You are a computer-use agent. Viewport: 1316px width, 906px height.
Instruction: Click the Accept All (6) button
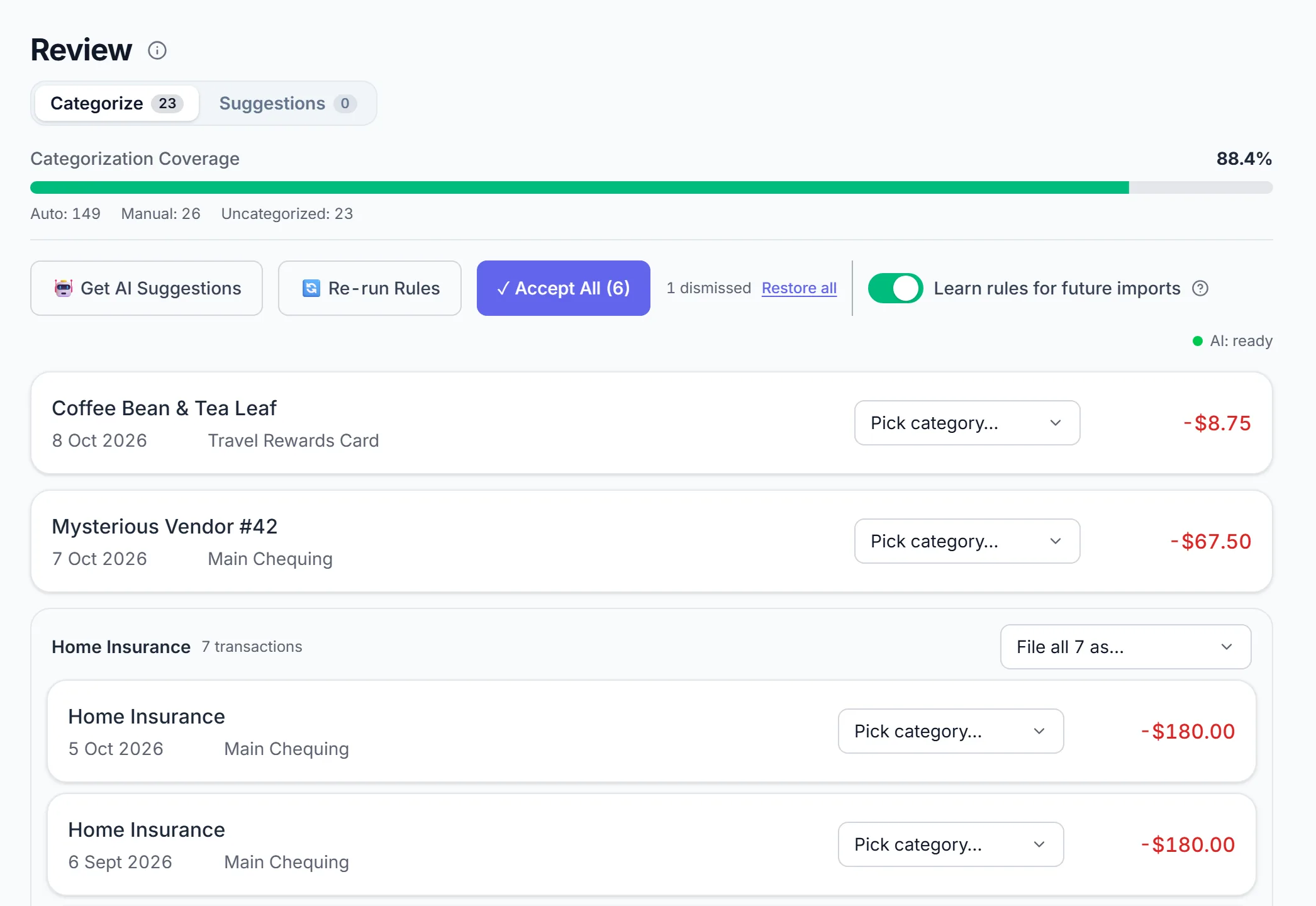click(563, 288)
